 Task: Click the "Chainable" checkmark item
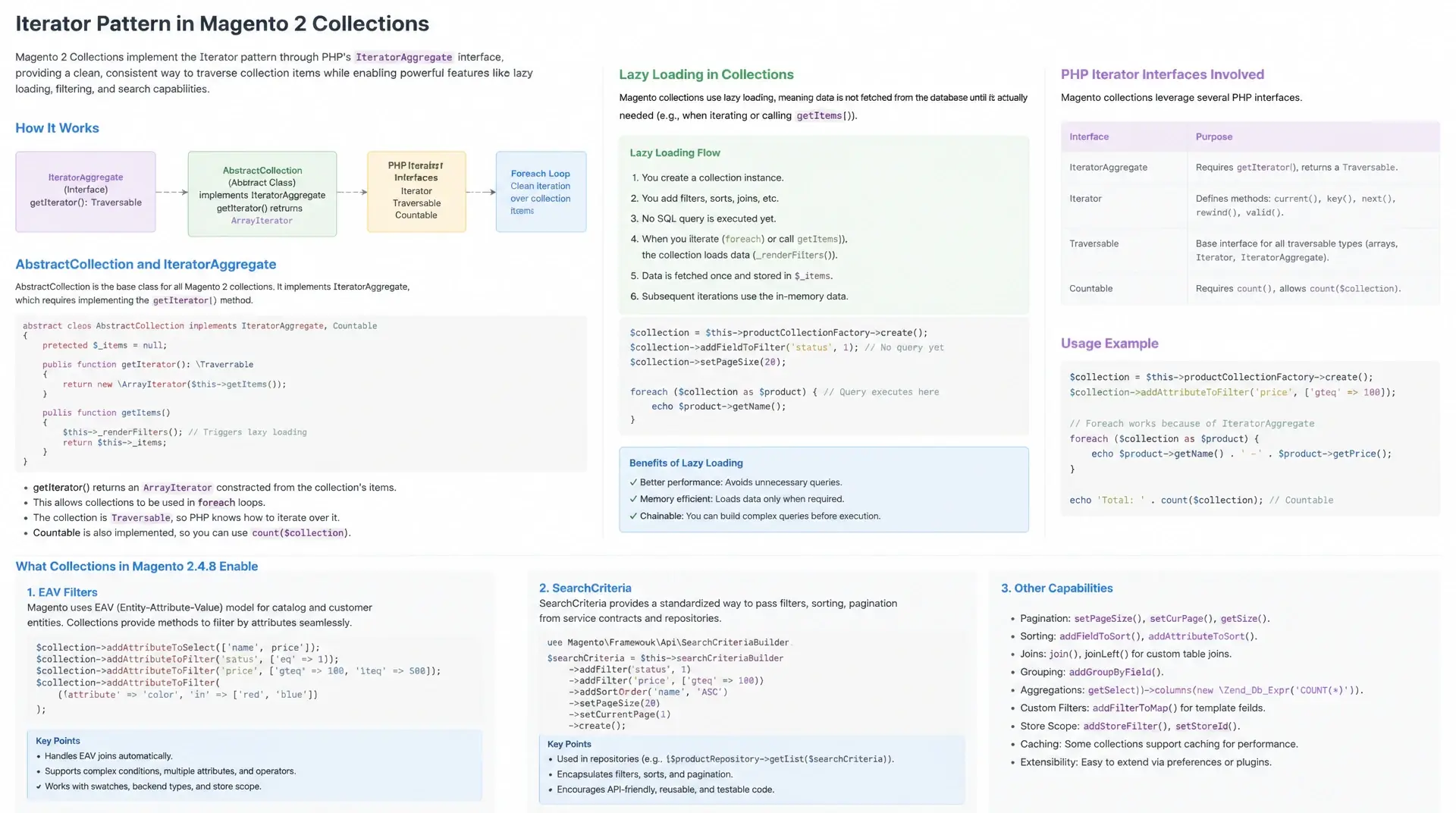point(755,516)
